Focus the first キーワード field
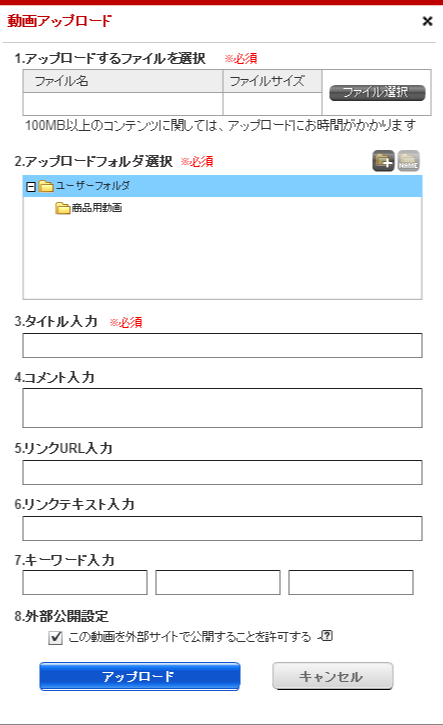Viewport: 443px width, 725px height. tap(85, 582)
